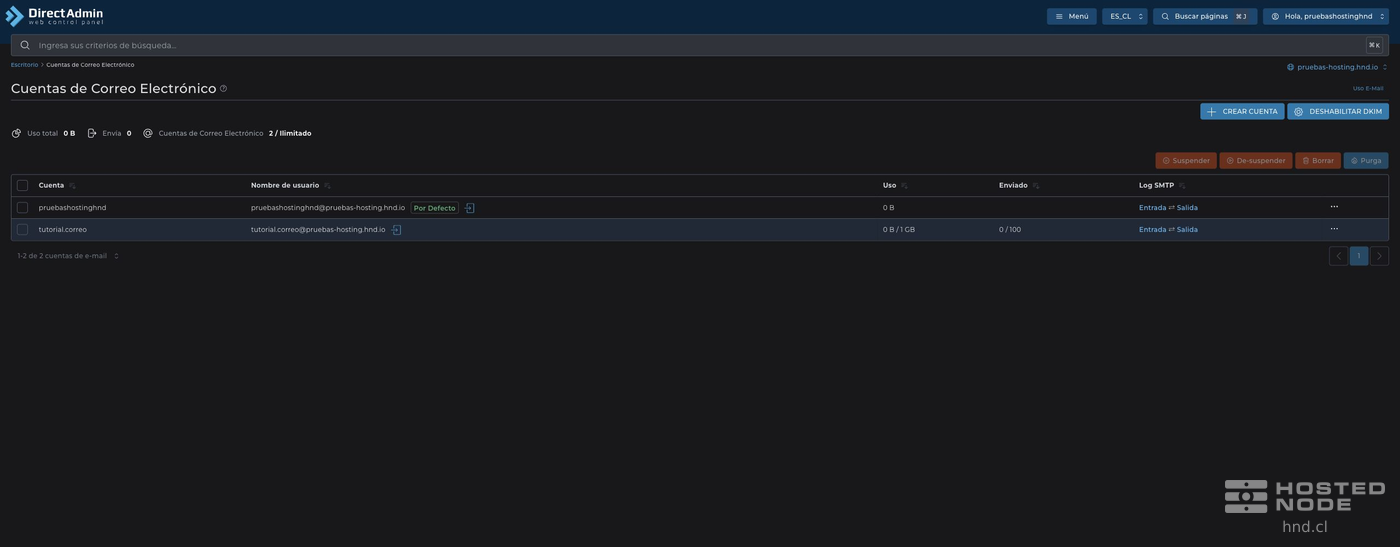Sort by Log SMTP column icon
The height and width of the screenshot is (547, 1400).
[x=1182, y=186]
